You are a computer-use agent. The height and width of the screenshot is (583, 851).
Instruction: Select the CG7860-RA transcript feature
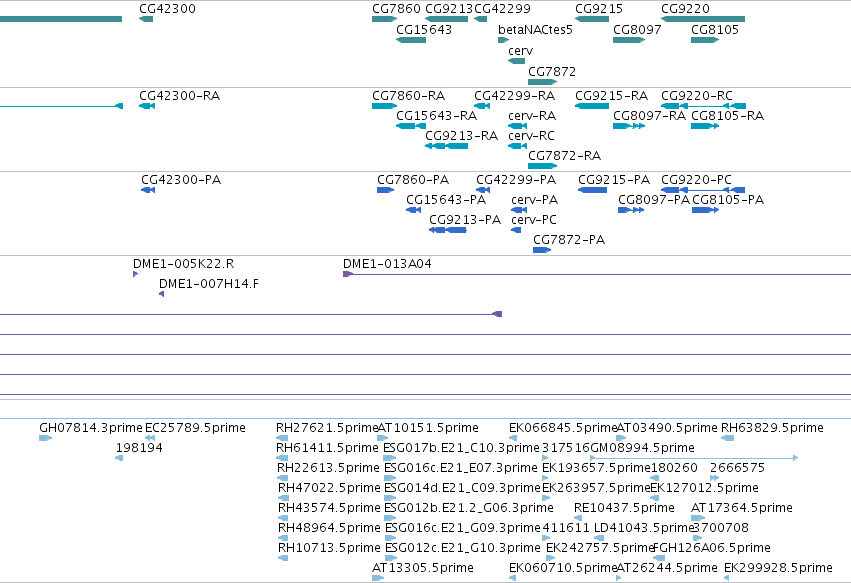[385, 106]
